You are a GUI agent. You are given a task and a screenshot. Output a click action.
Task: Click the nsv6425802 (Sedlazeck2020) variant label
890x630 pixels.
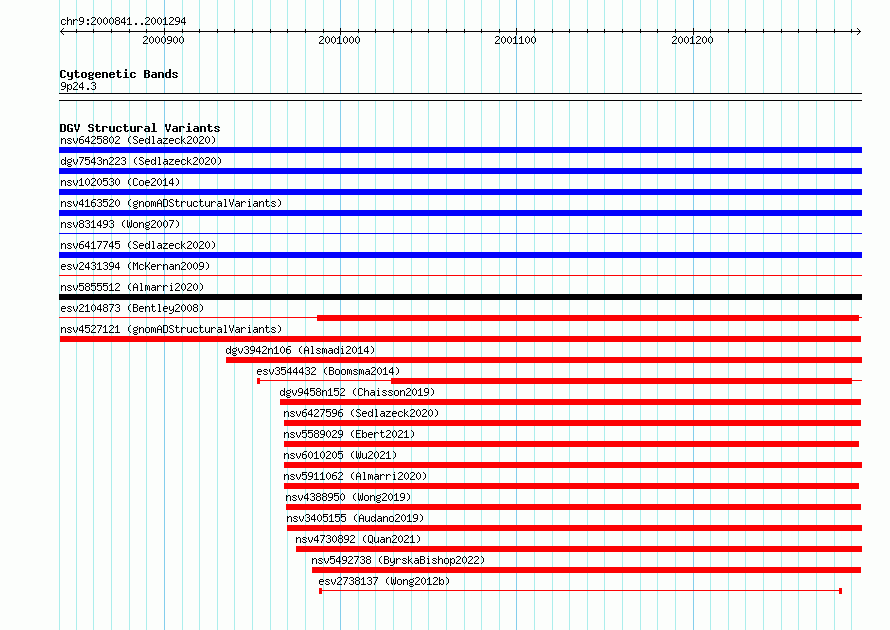click(138, 140)
